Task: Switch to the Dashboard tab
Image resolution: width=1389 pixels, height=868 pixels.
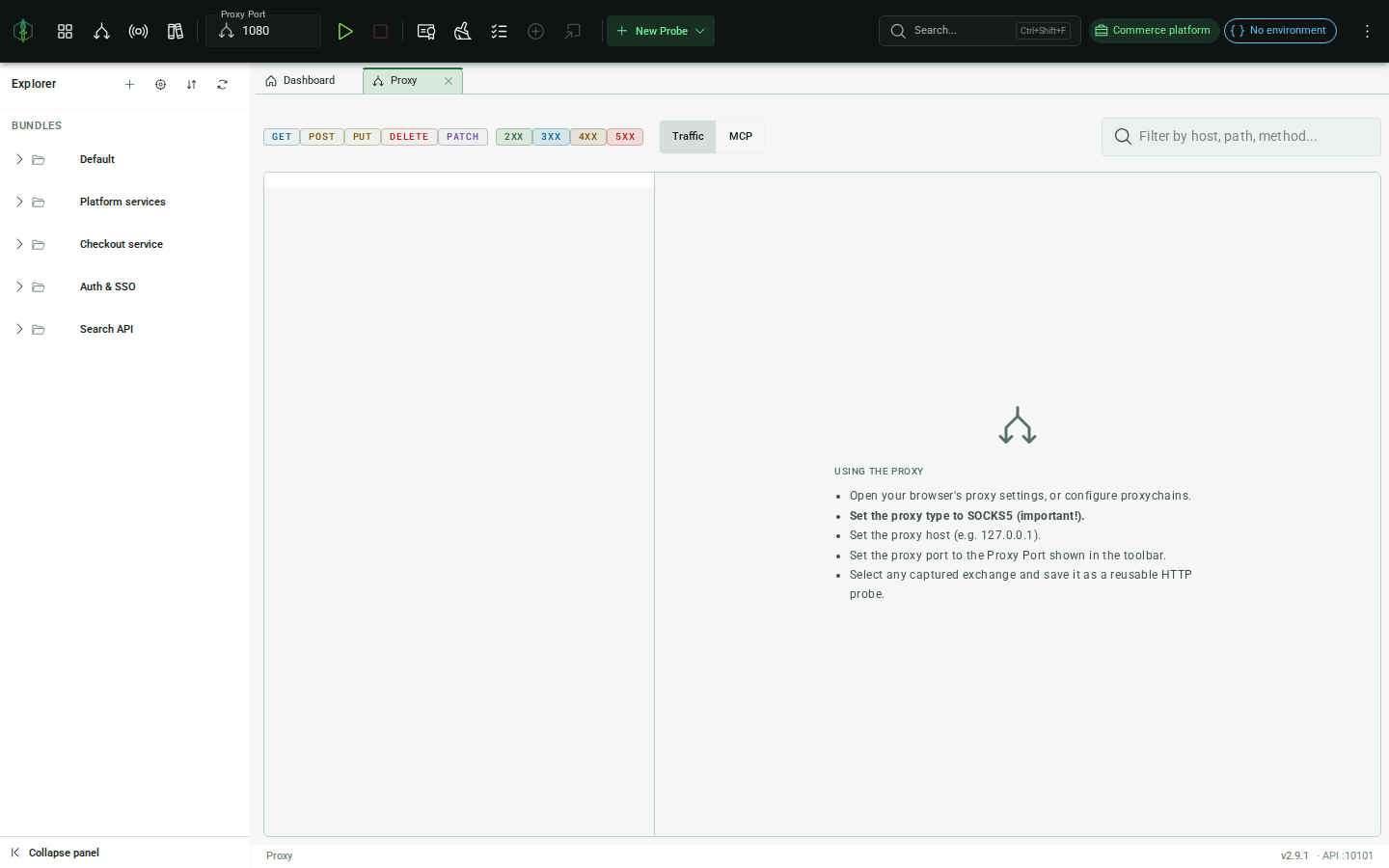Action: tap(300, 81)
